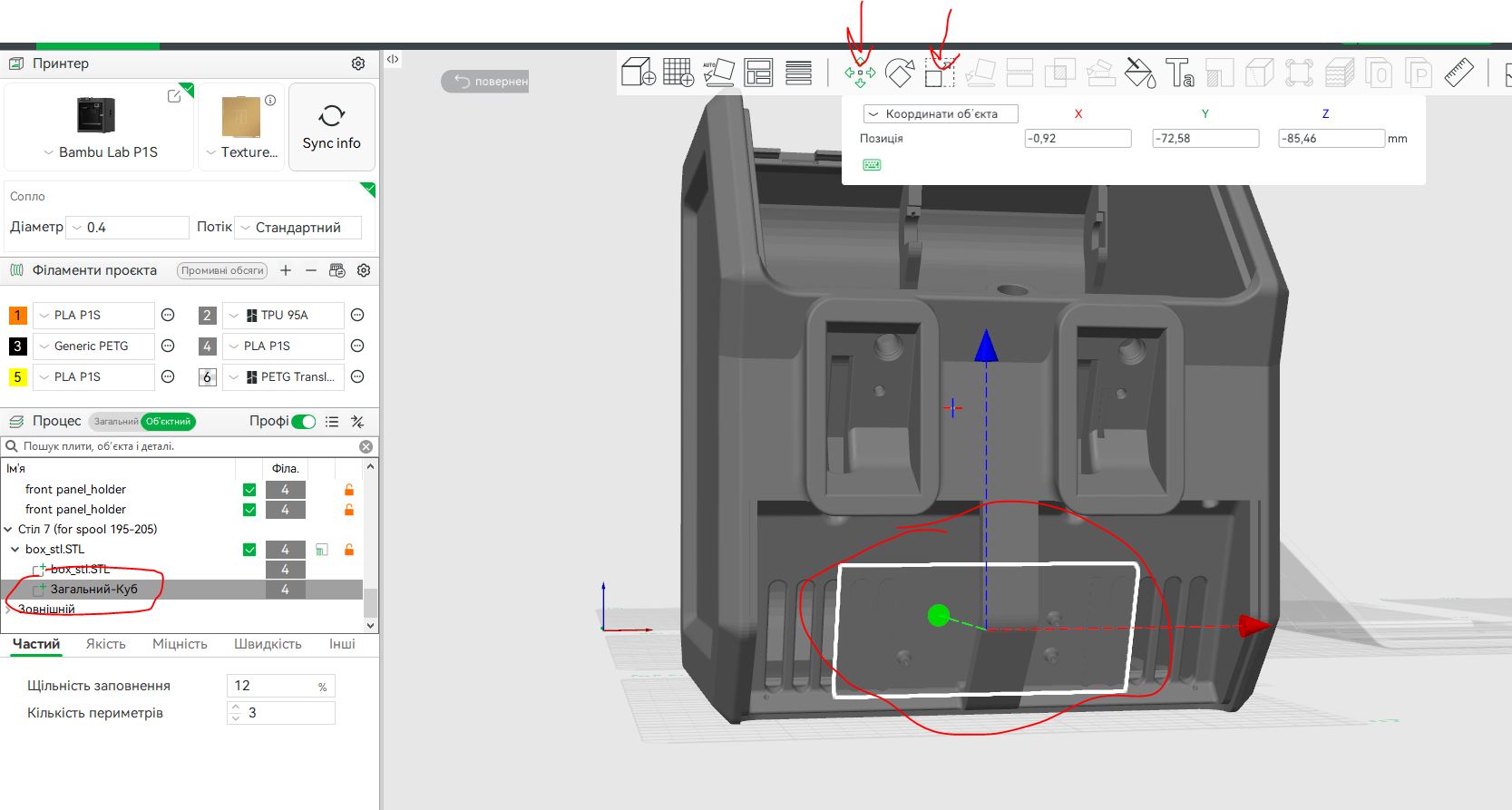Uncheck printable box for first front panel_holder

tap(249, 490)
